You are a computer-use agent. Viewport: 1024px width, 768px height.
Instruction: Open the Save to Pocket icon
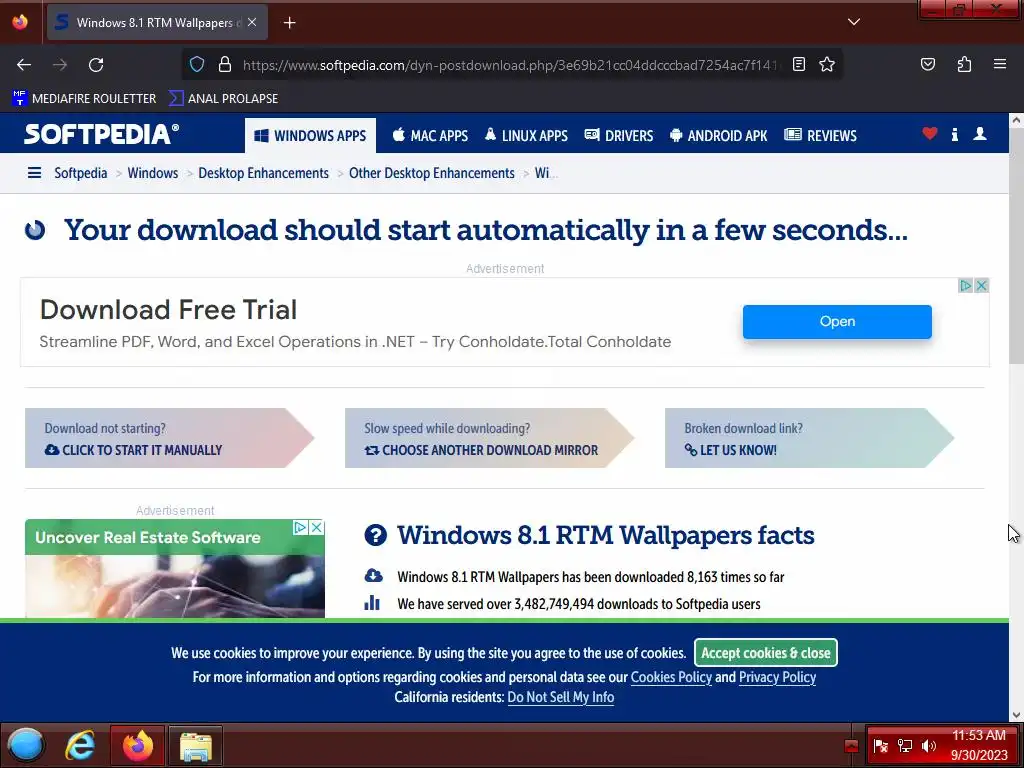pyautogui.click(x=928, y=64)
